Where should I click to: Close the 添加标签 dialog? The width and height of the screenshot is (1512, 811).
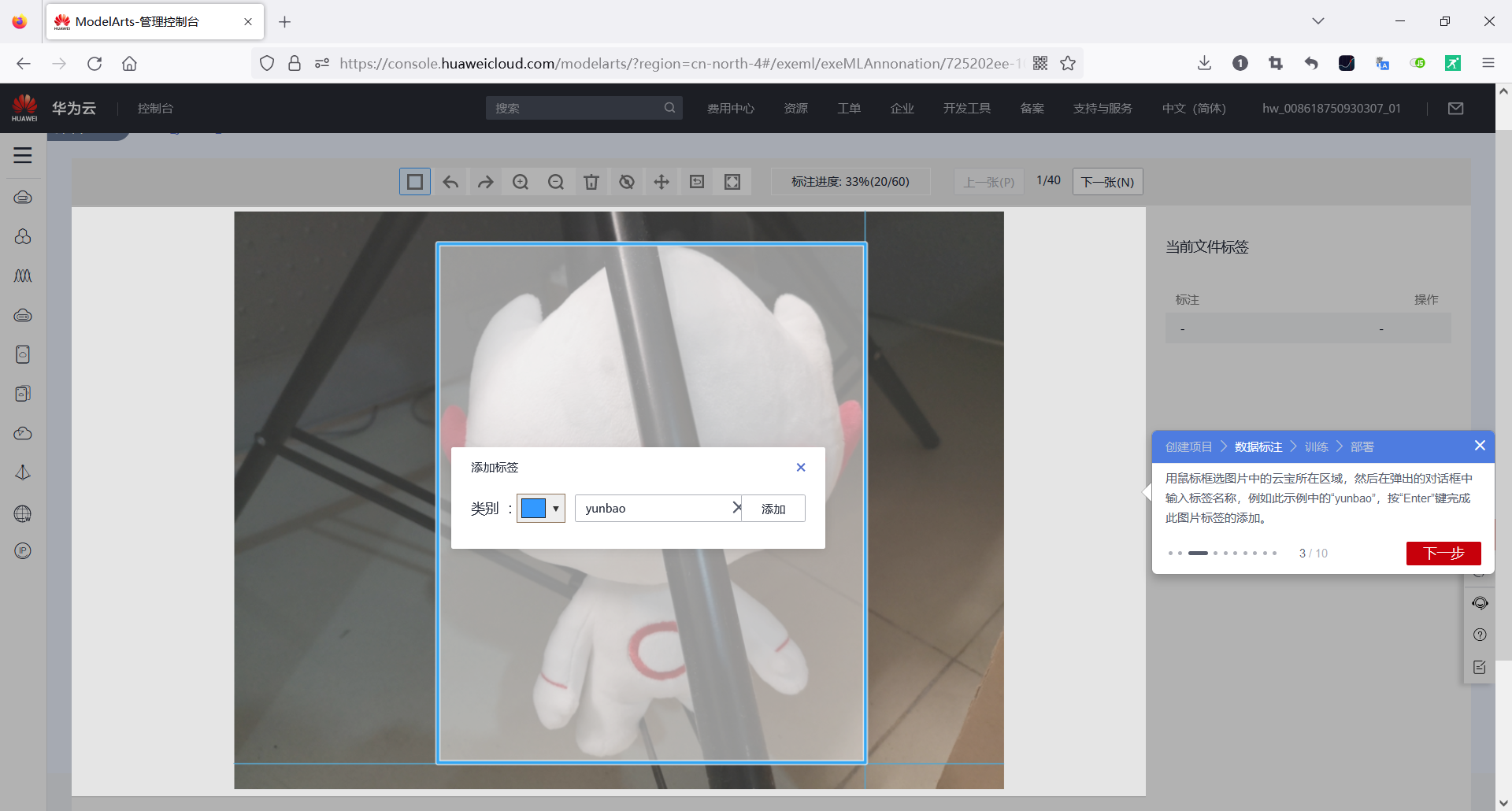coord(801,467)
